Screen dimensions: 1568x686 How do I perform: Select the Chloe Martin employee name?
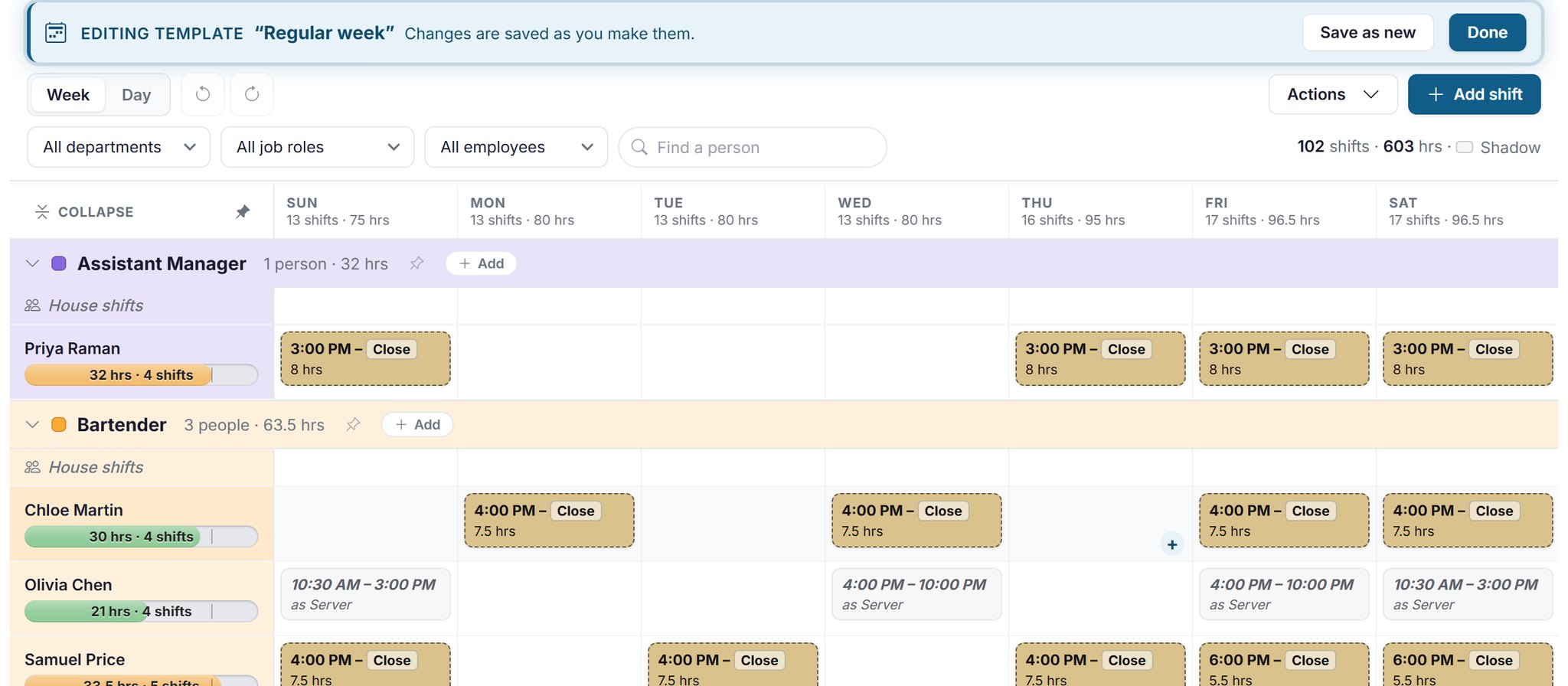[x=73, y=510]
